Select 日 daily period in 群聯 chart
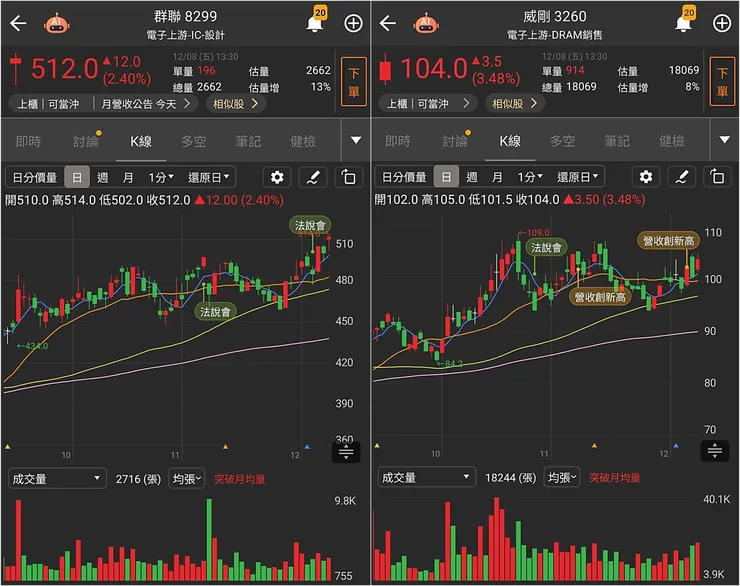 (x=77, y=178)
